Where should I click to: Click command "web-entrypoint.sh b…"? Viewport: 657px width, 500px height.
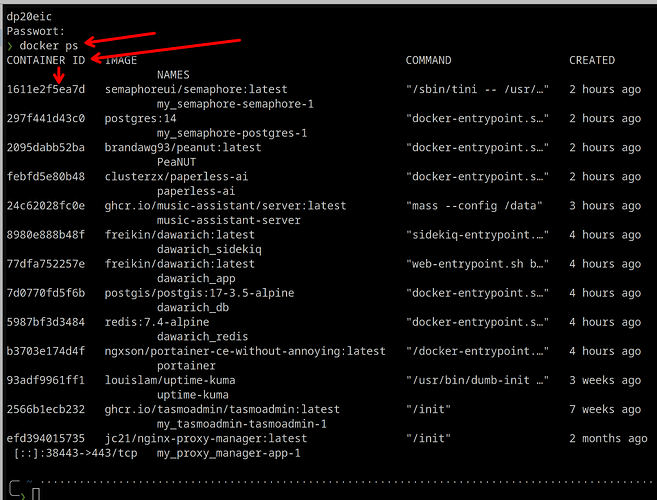click(x=477, y=264)
